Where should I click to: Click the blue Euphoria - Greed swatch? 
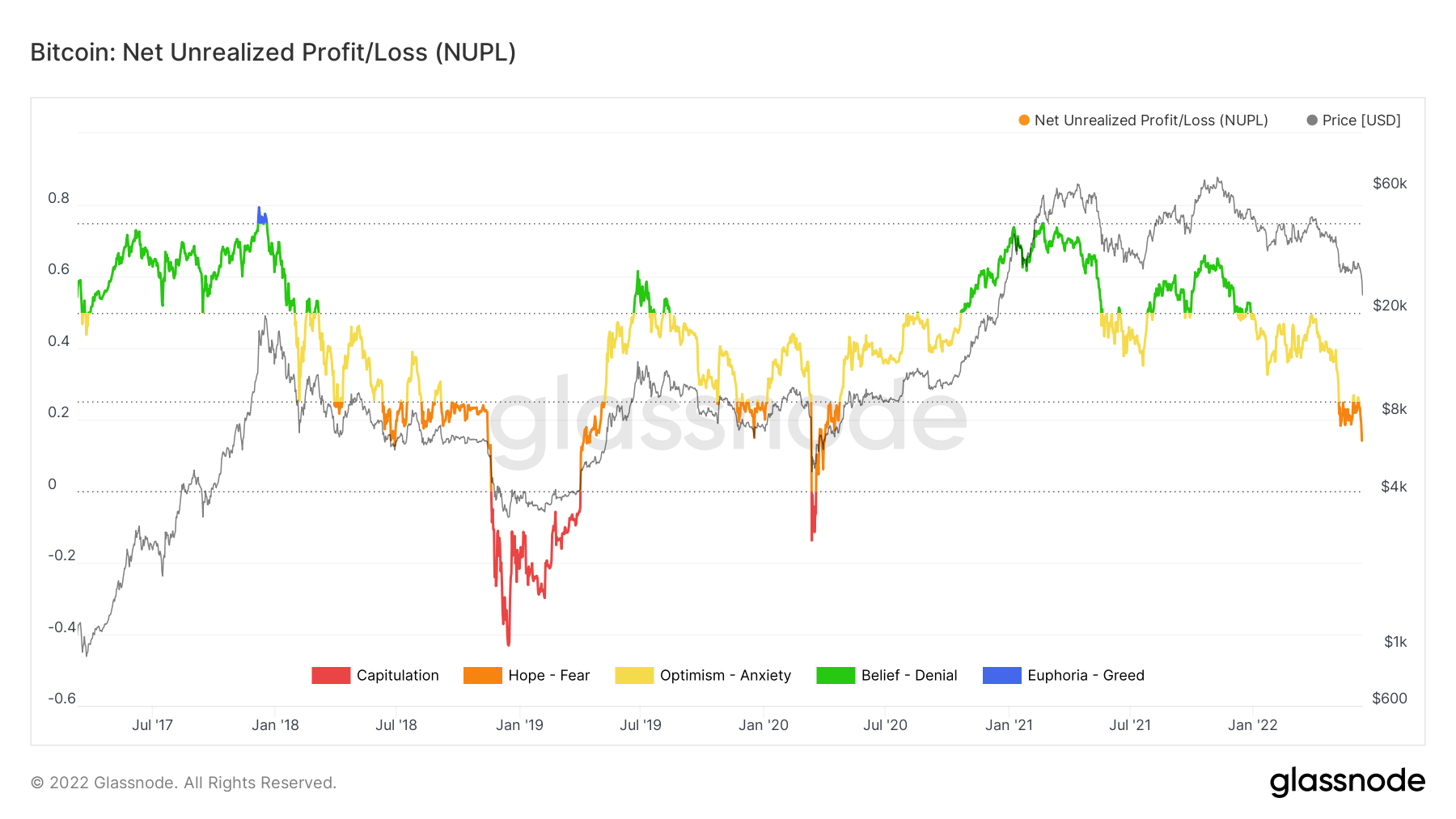point(1001,675)
